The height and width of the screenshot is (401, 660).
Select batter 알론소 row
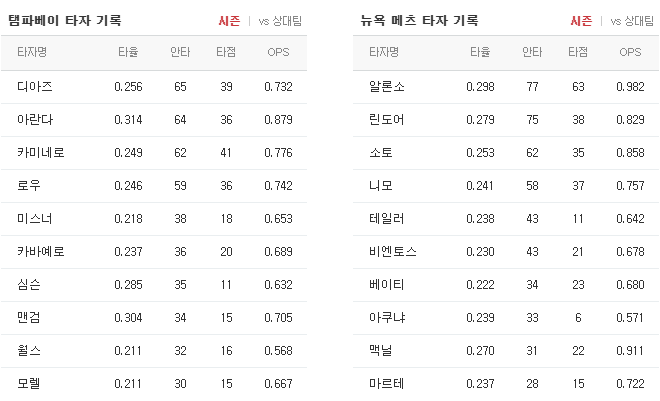pos(506,87)
